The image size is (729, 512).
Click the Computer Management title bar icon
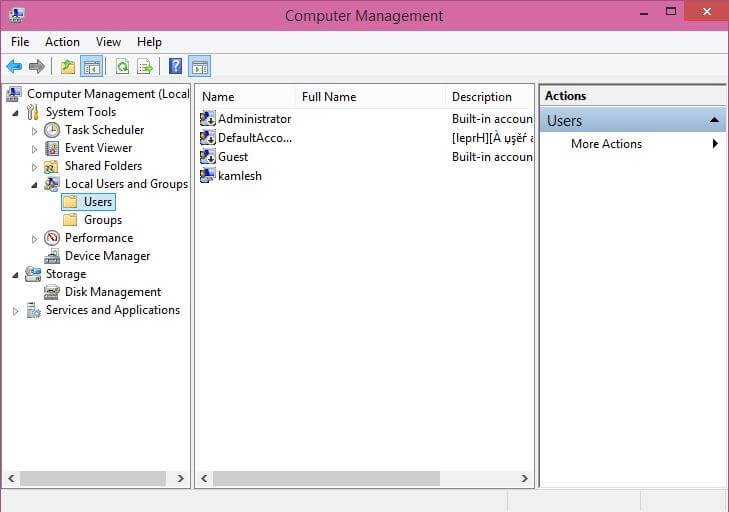point(16,15)
